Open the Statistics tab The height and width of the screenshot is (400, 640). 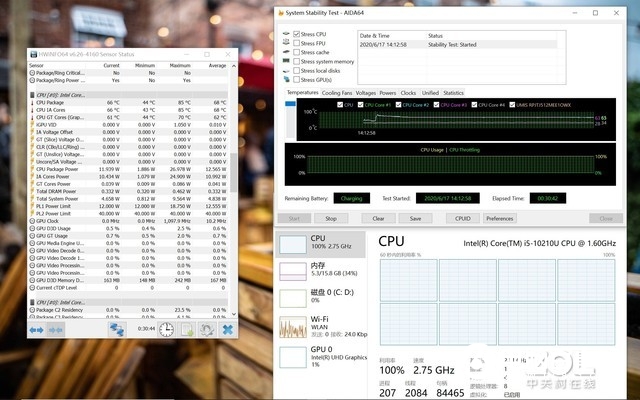[x=453, y=93]
